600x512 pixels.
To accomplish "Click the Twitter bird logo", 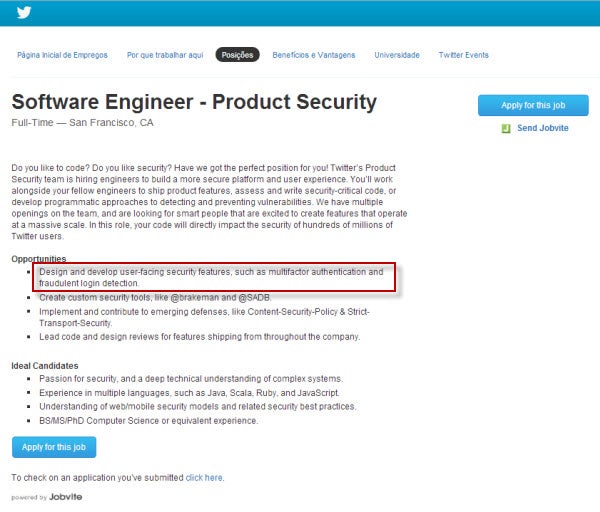I will (24, 13).
